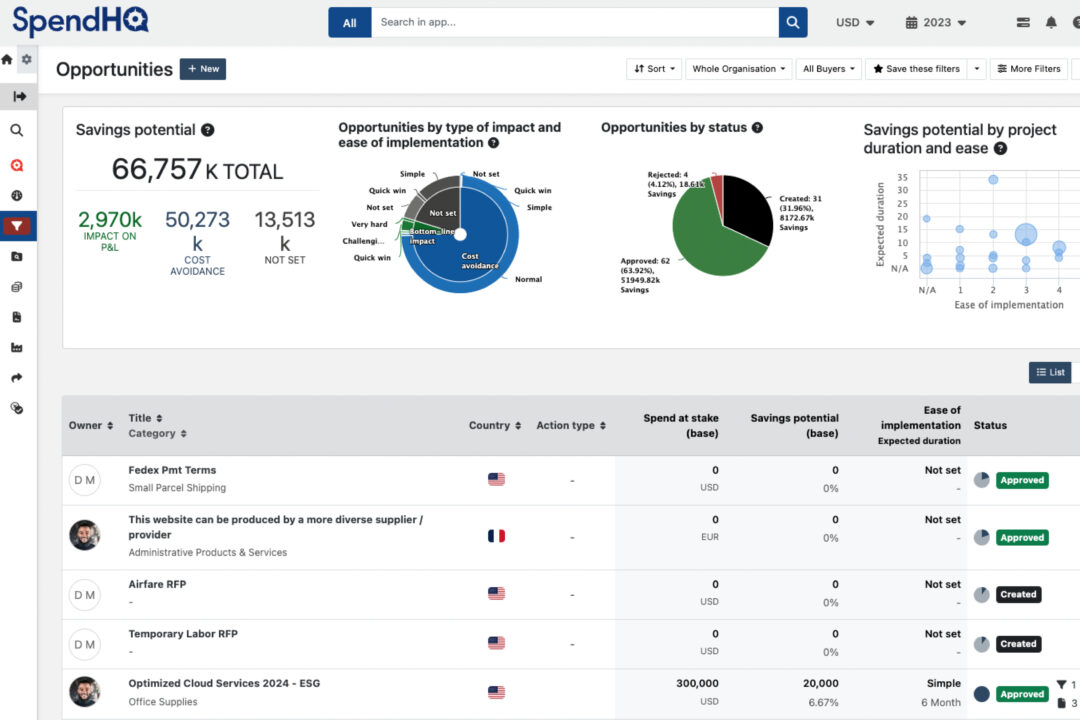Click the New opportunity button
The image size is (1080, 720).
point(202,69)
